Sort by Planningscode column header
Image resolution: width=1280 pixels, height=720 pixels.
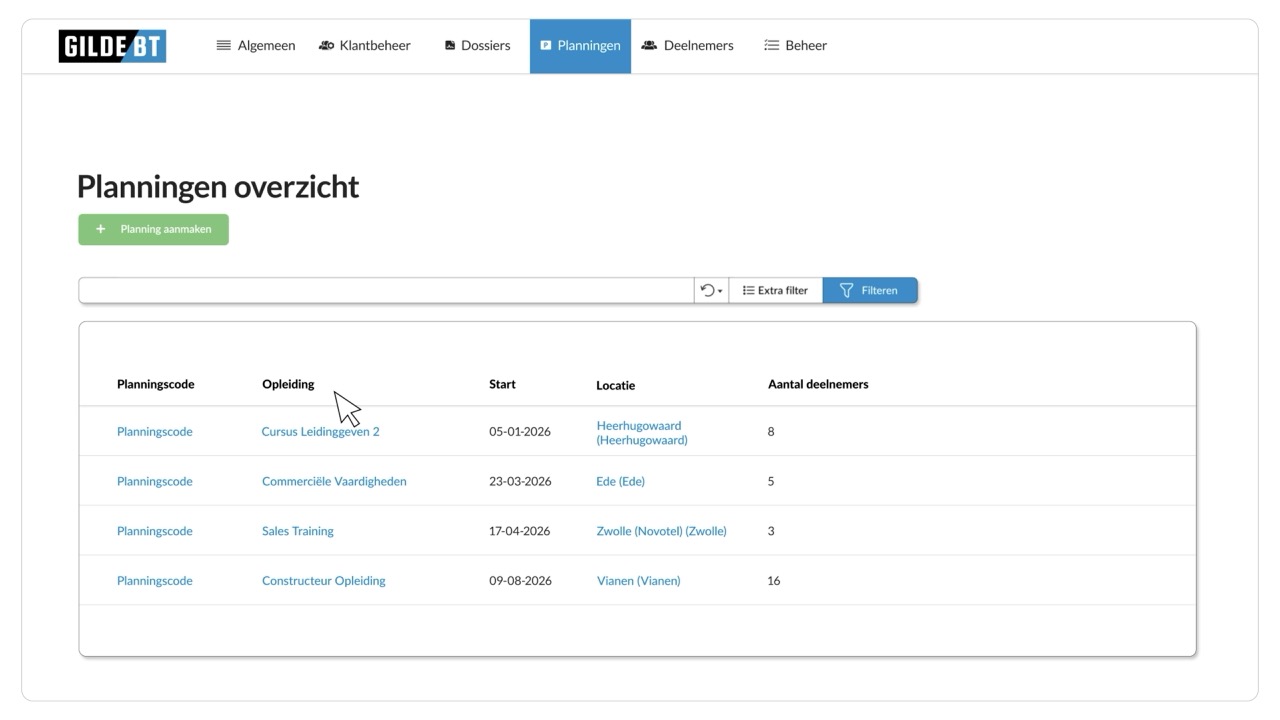[x=156, y=384]
